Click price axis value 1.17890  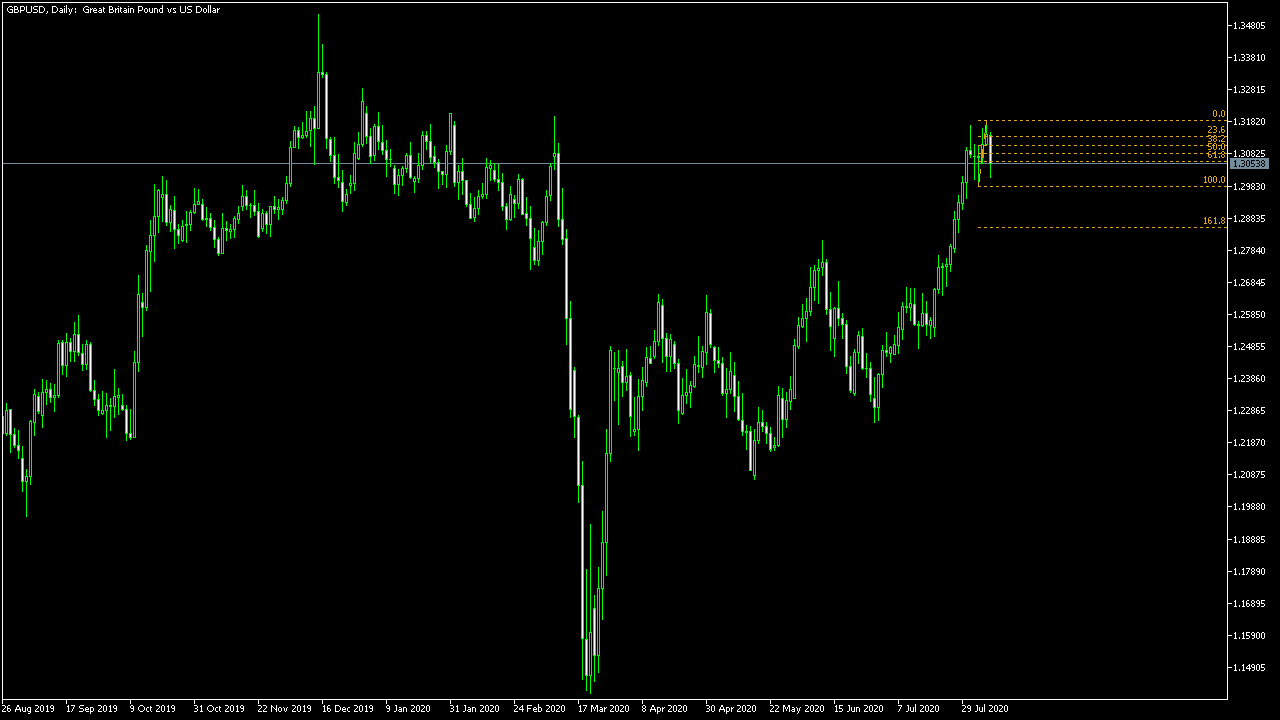point(1250,572)
